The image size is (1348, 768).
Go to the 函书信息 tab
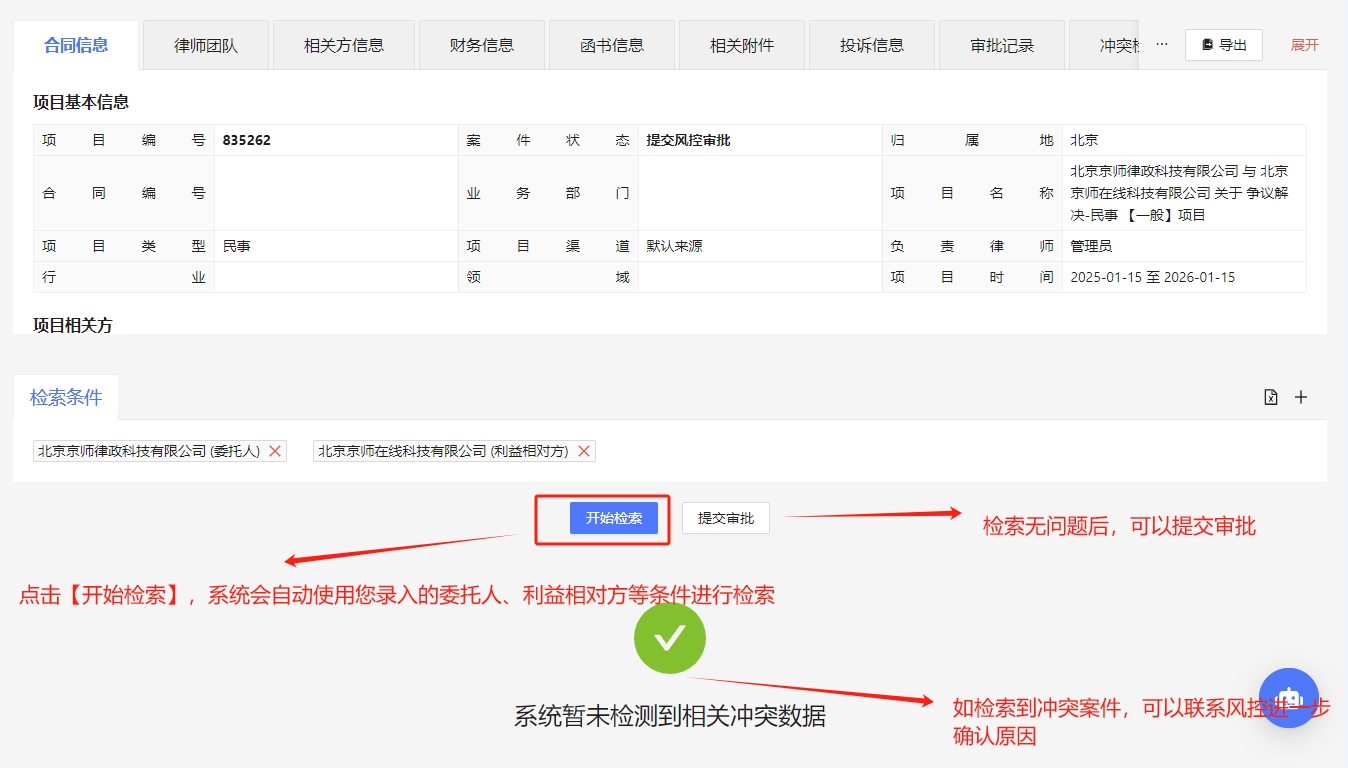click(x=612, y=45)
